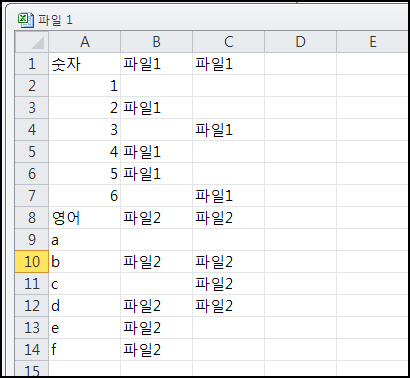Image resolution: width=410 pixels, height=378 pixels.
Task: Click cell B13 containing 파일2
Action: click(x=156, y=328)
